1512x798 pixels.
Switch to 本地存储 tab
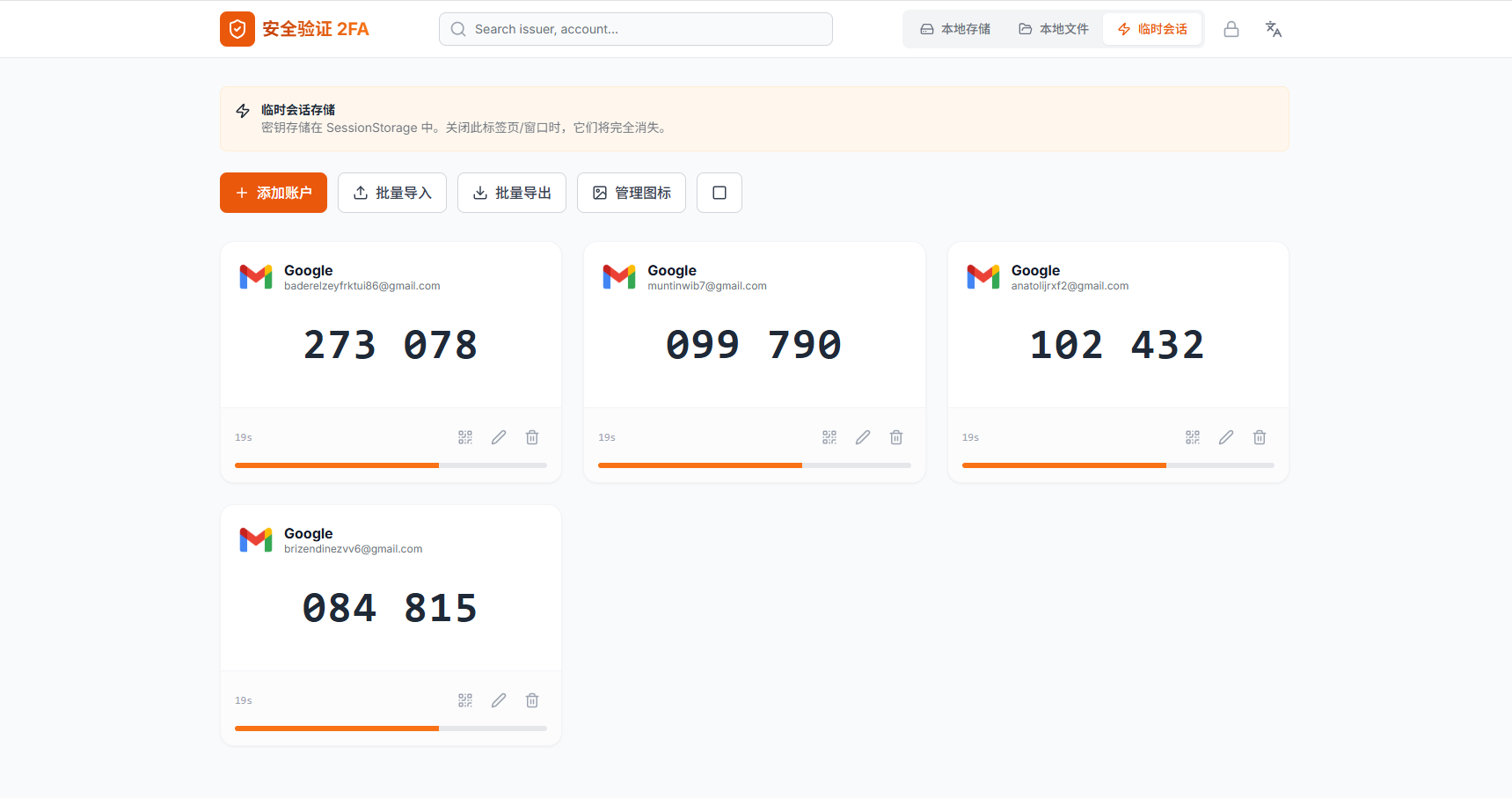955,28
